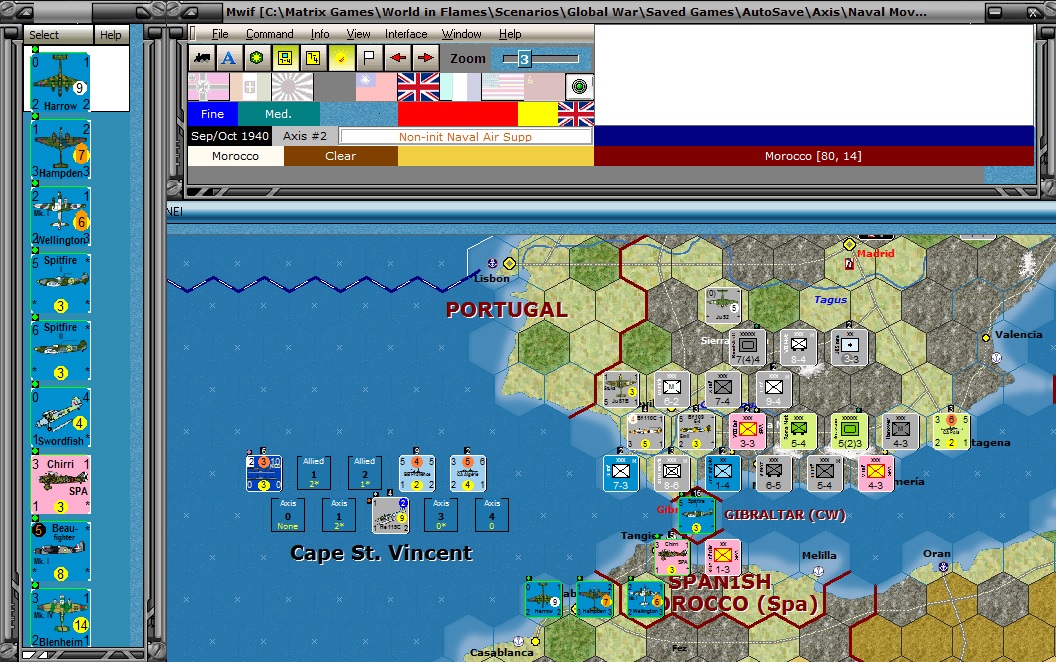Select the Swordfish unit in the side list

61,418
